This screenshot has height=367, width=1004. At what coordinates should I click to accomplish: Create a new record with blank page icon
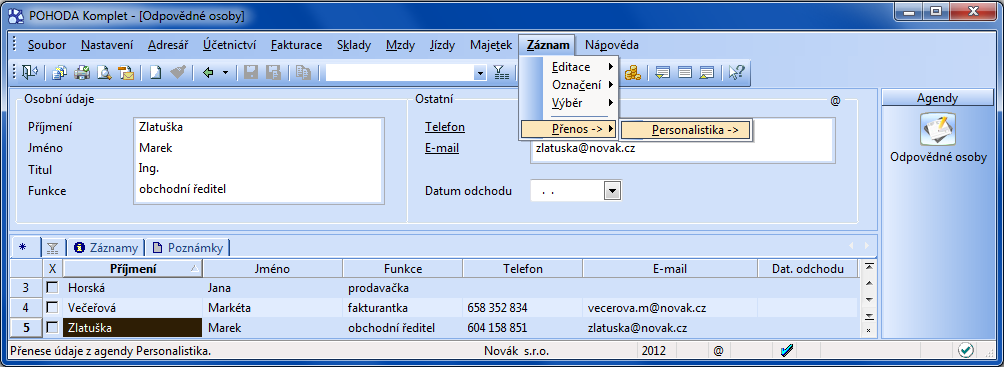[155, 72]
